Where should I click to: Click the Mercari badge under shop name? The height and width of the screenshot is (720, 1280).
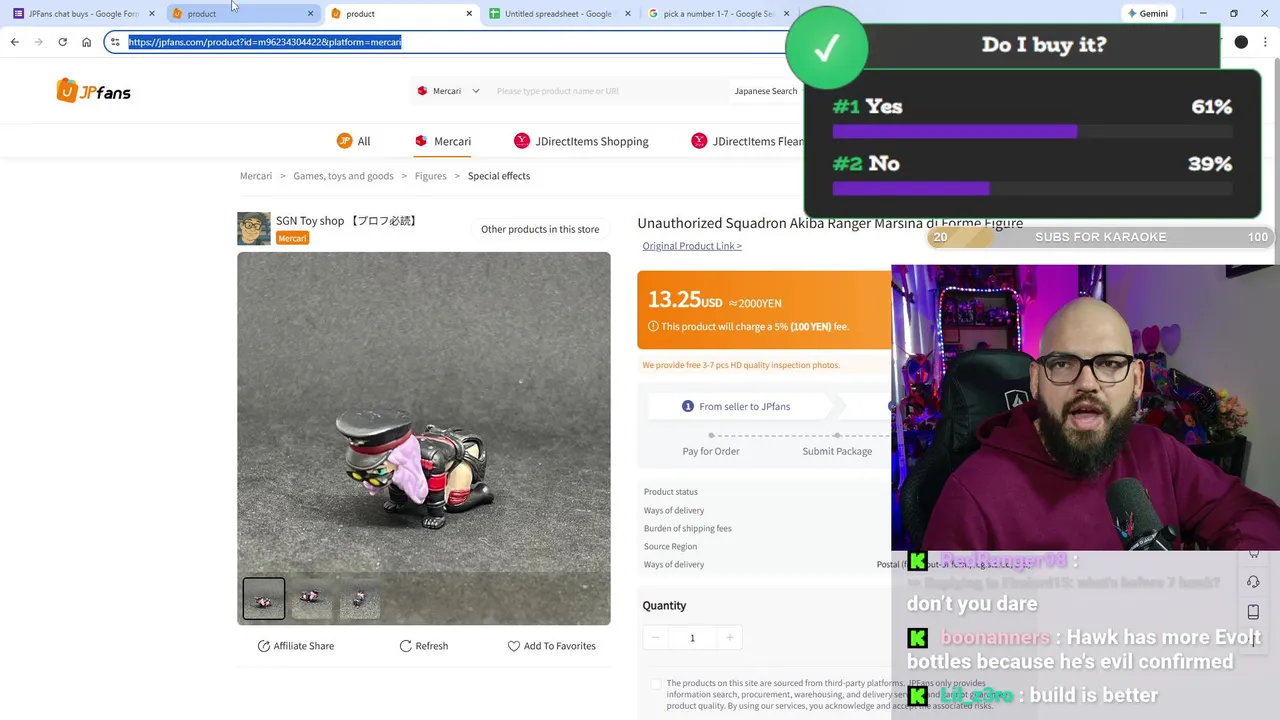click(x=292, y=238)
